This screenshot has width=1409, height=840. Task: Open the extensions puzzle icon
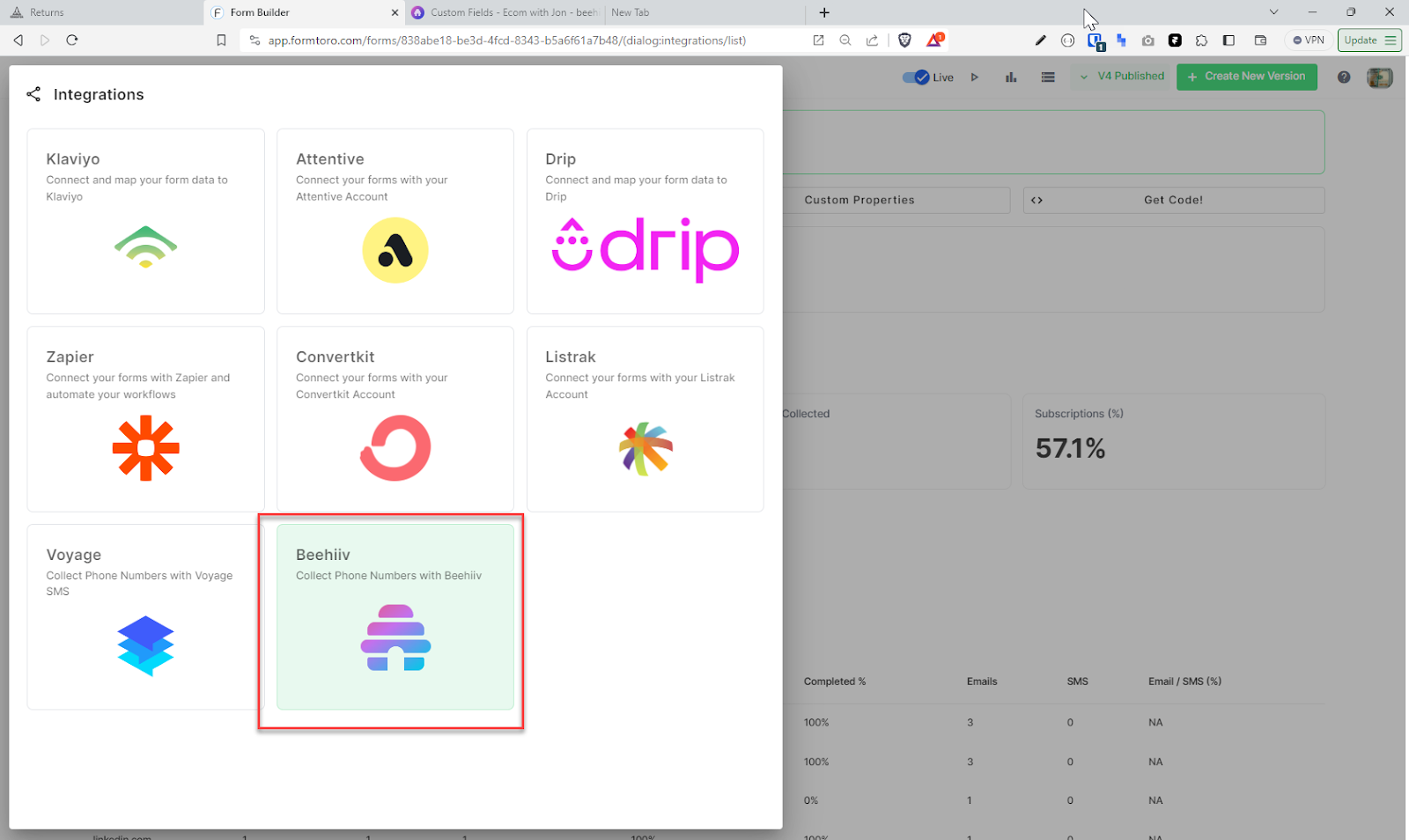pyautogui.click(x=1202, y=41)
